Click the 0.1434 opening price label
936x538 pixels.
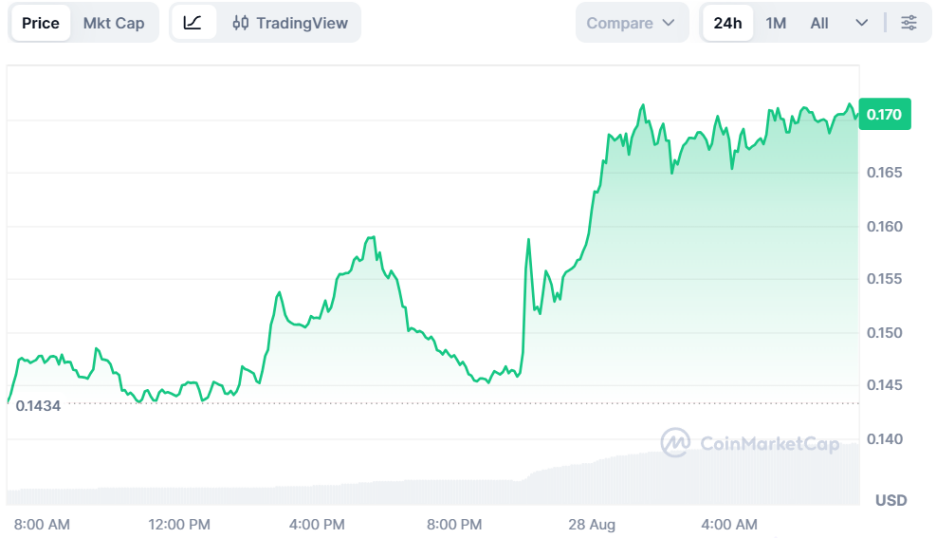pyautogui.click(x=38, y=406)
